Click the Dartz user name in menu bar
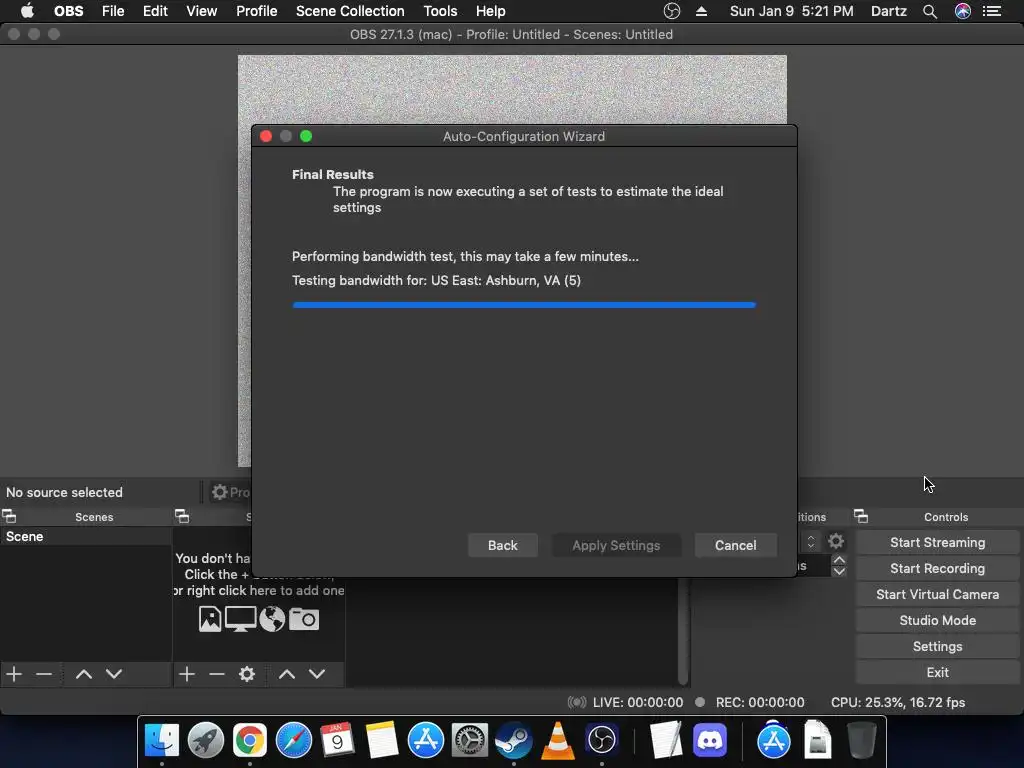 point(889,11)
